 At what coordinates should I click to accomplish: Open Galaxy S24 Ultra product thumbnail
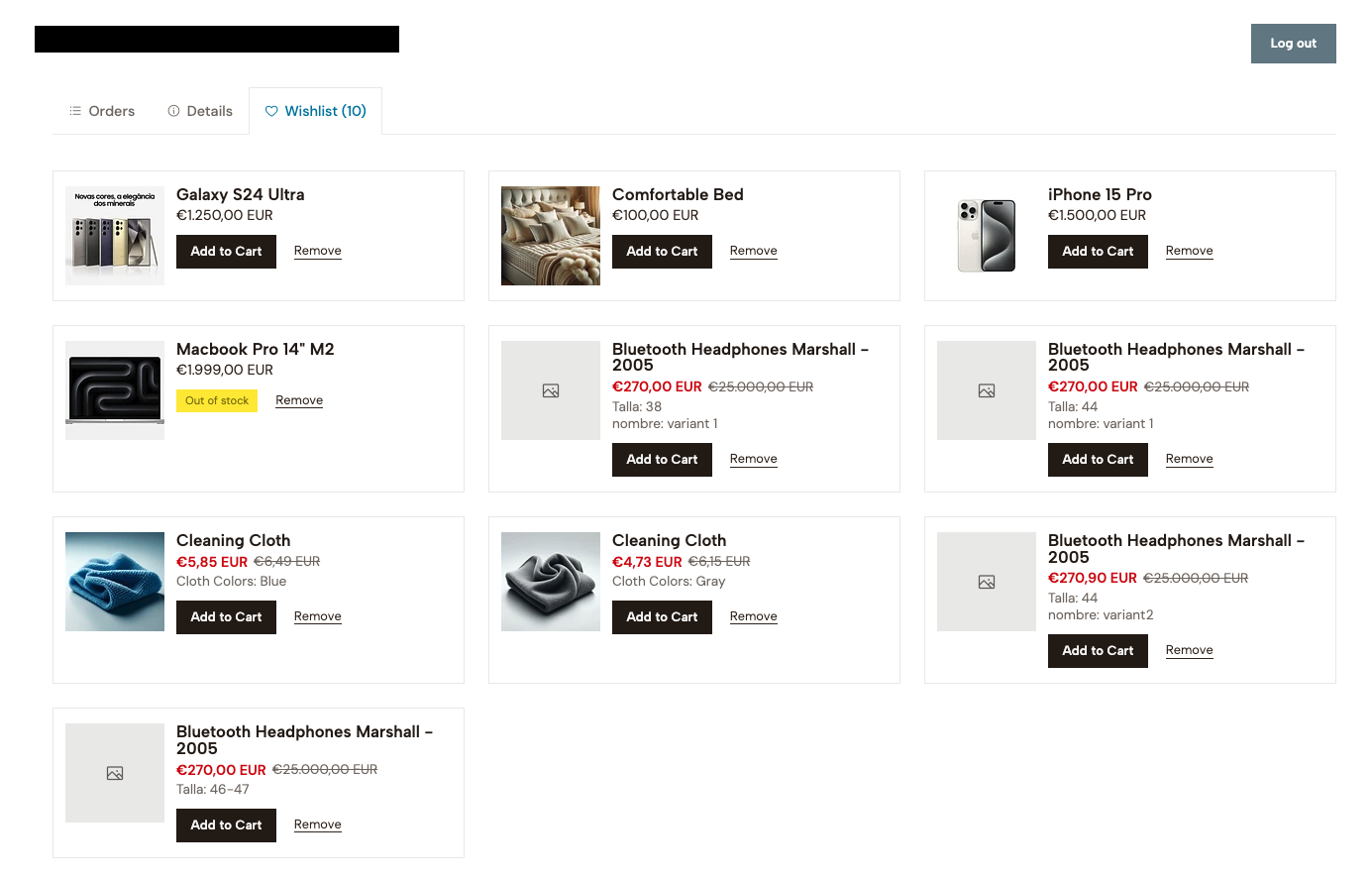point(115,236)
